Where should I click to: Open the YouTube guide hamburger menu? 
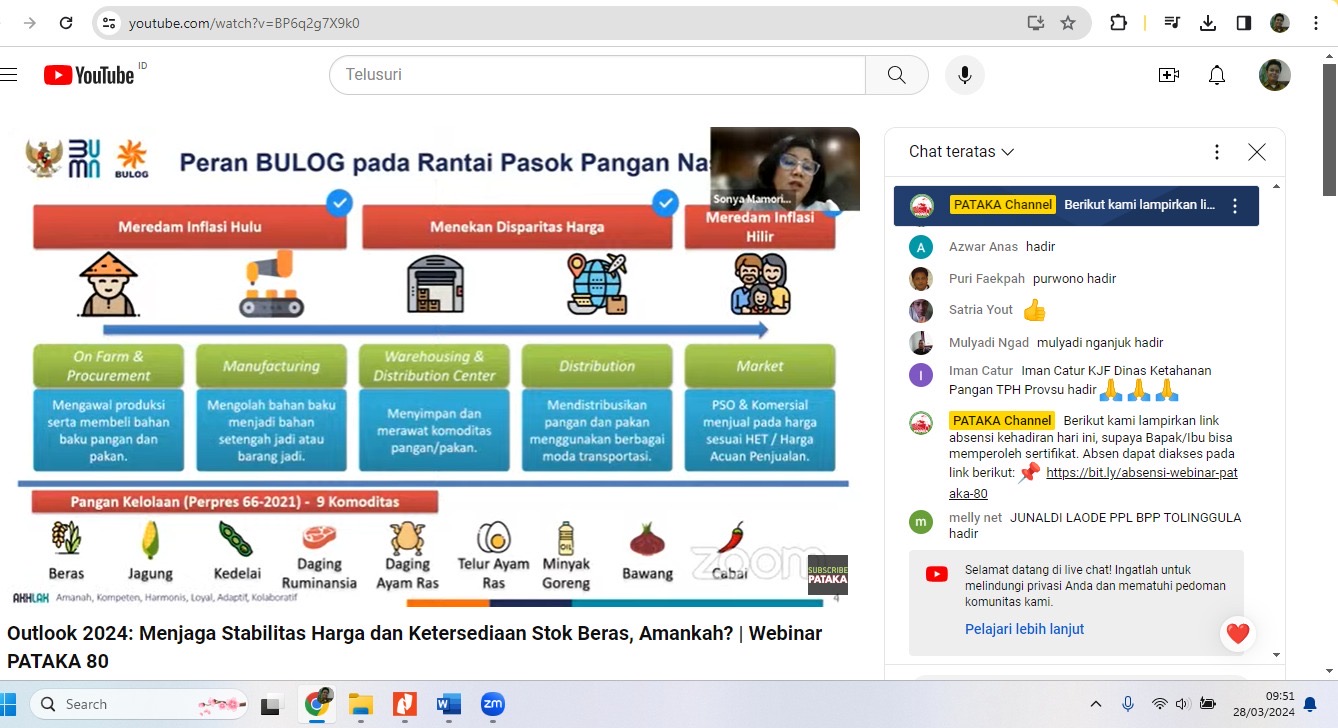[x=9, y=75]
